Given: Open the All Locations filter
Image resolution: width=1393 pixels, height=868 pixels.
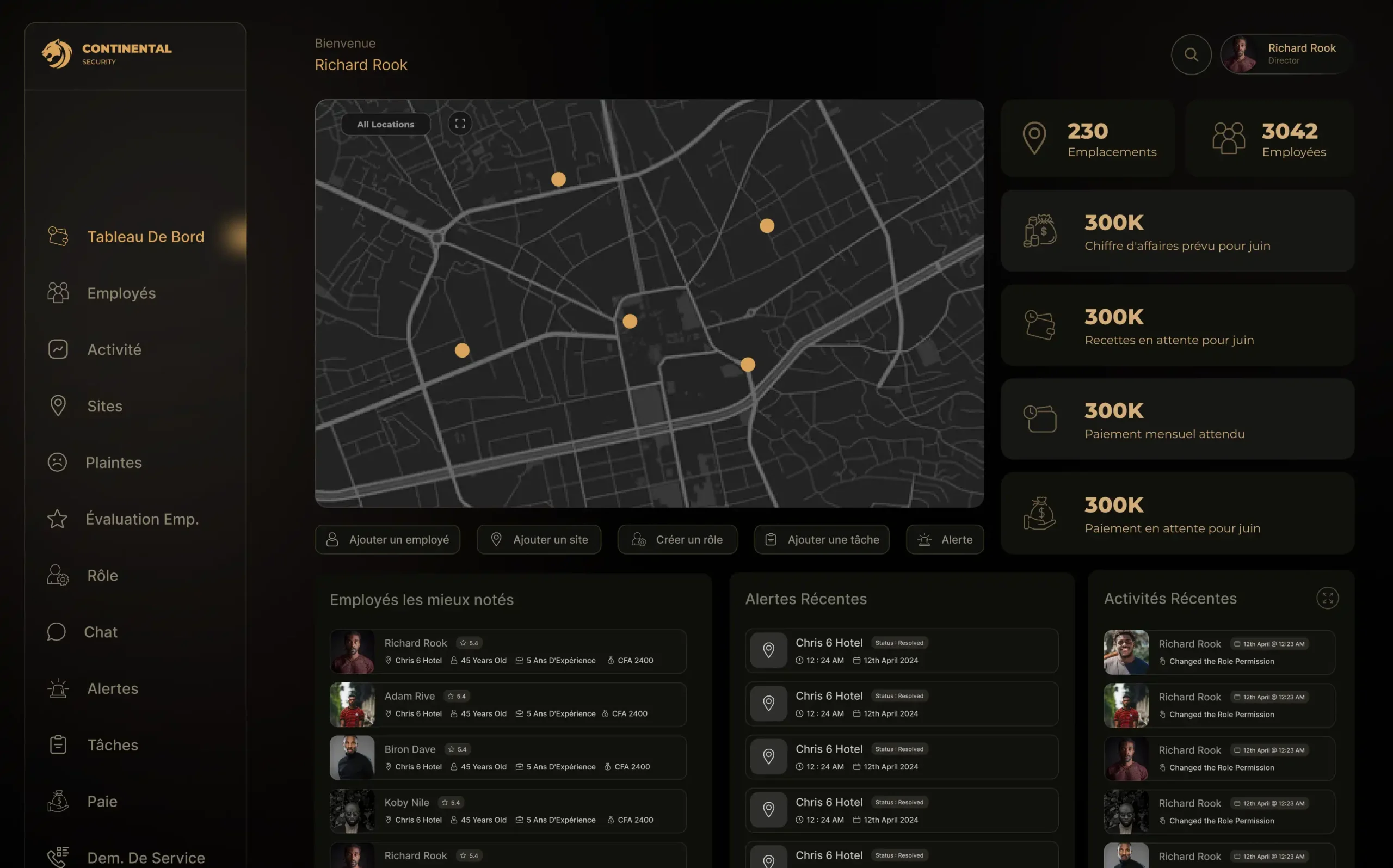Looking at the screenshot, I should [x=385, y=124].
